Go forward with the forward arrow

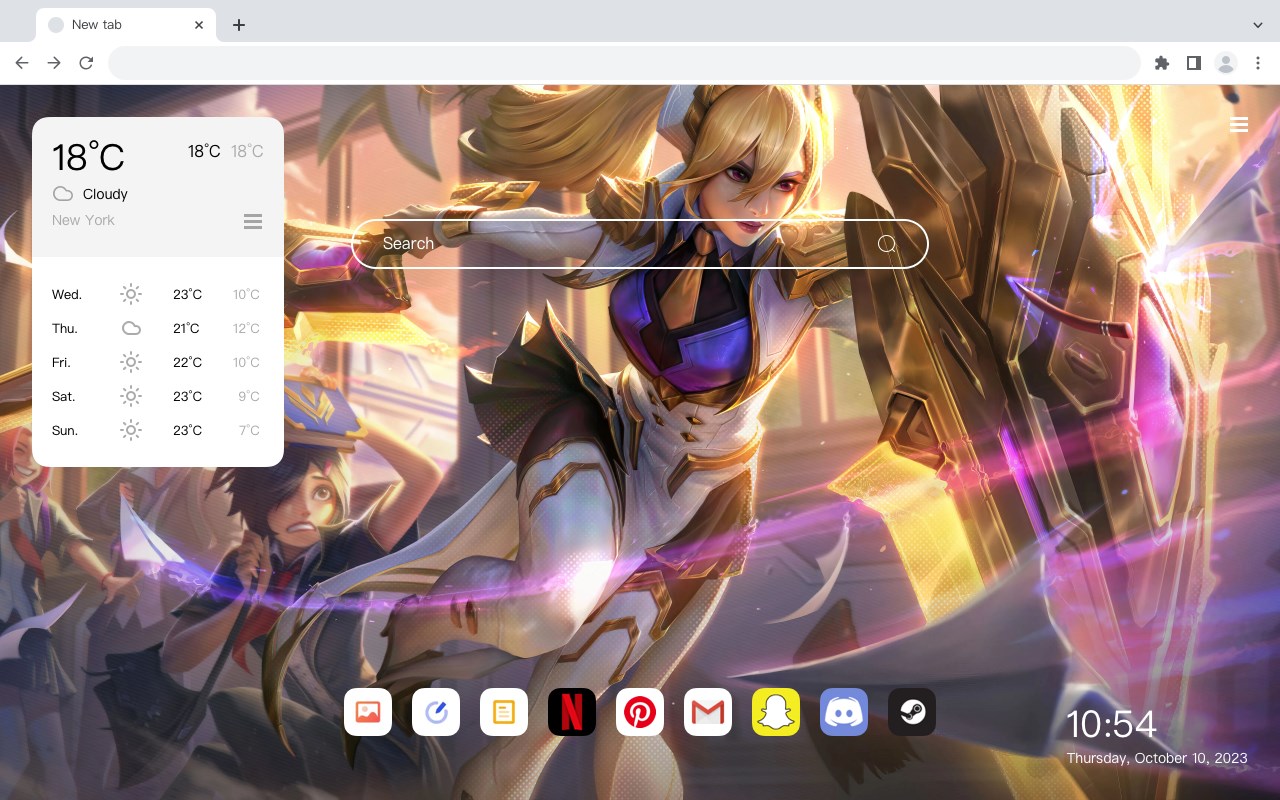(x=54, y=63)
